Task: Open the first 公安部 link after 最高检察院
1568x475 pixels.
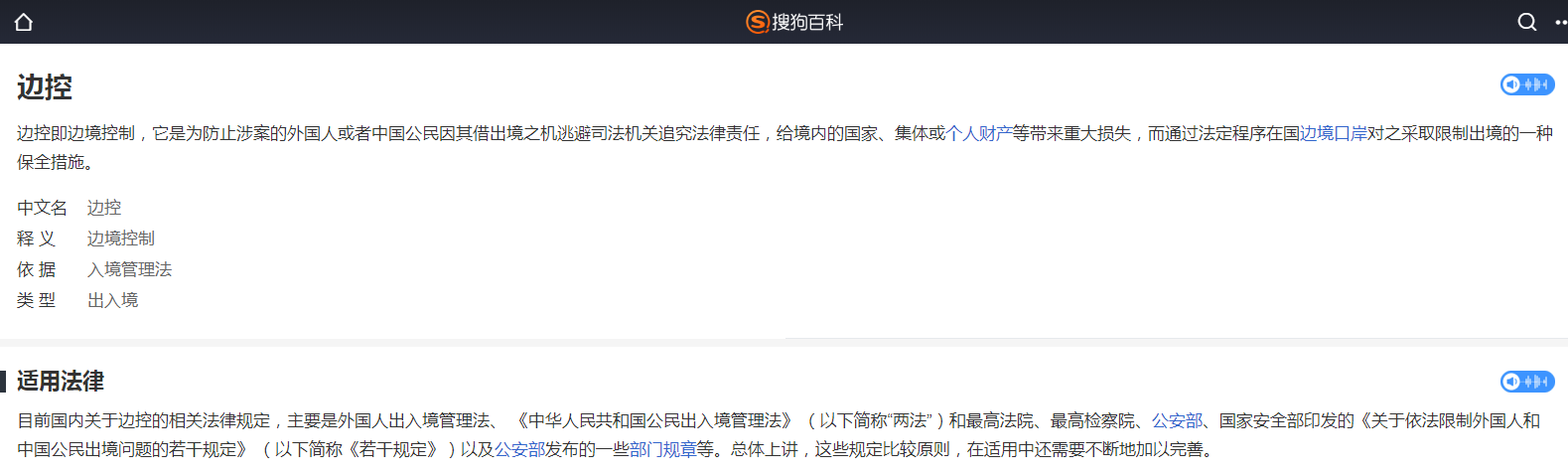Action: 1177,420
